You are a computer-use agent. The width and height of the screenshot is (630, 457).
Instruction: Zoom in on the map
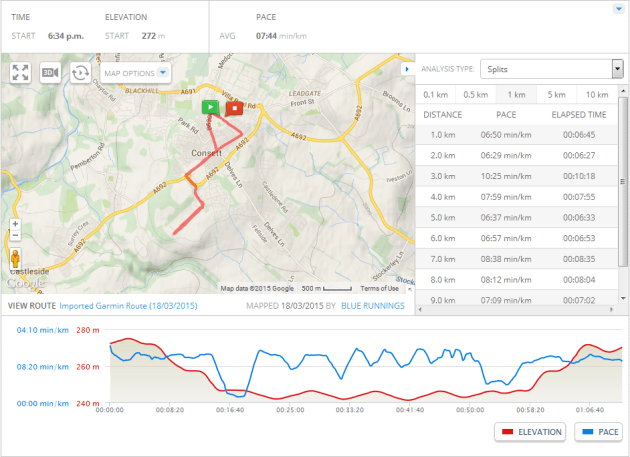point(14,225)
